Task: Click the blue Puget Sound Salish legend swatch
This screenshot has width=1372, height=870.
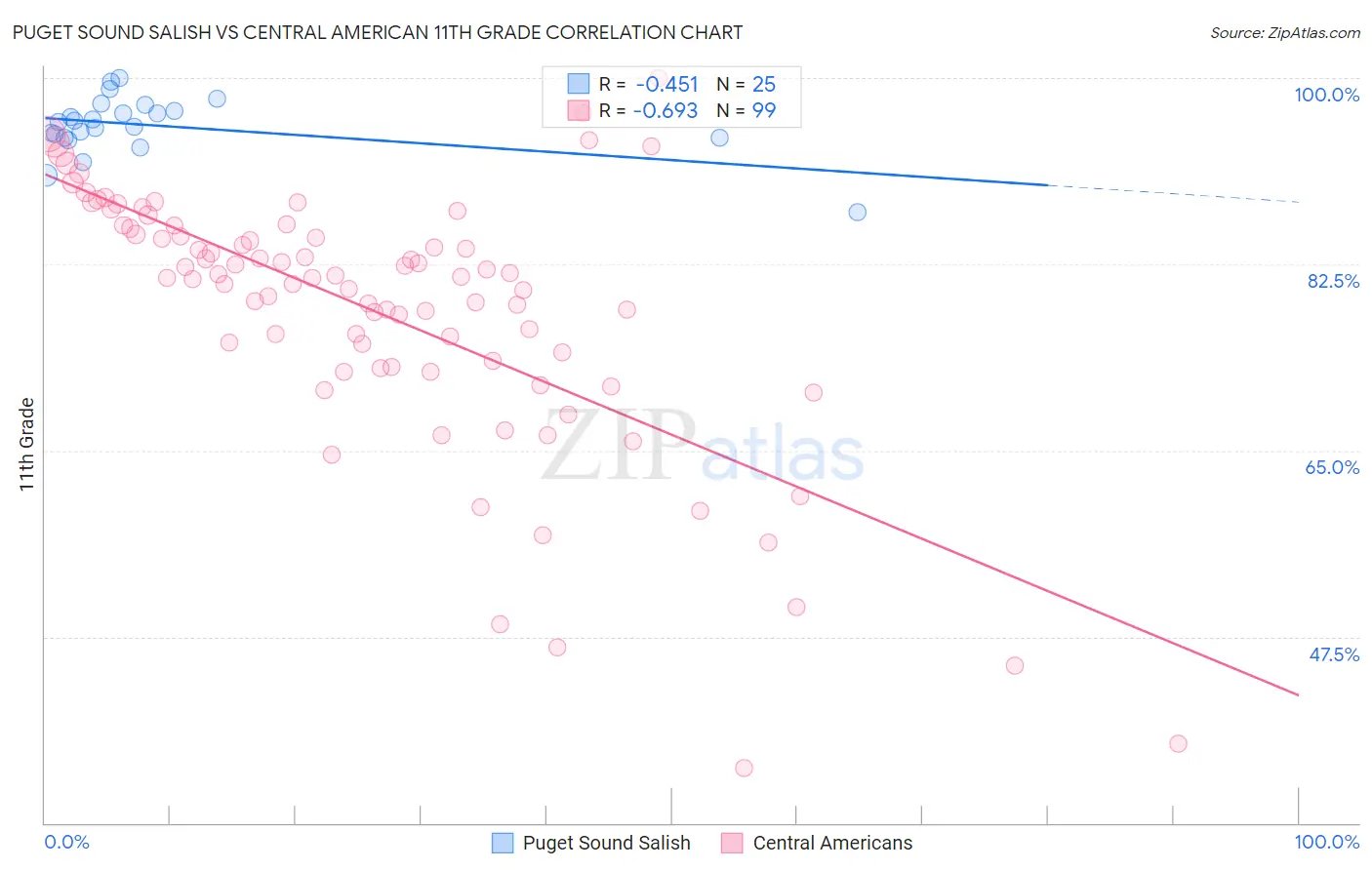Action: click(x=503, y=843)
